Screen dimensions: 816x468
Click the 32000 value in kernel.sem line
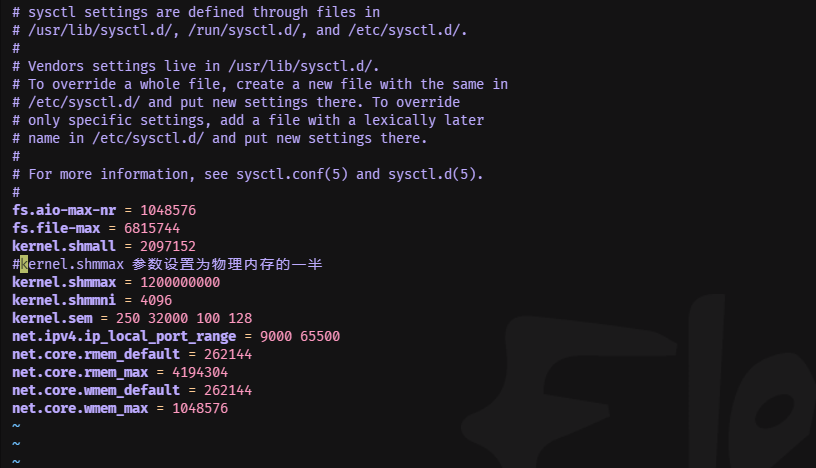pyautogui.click(x=168, y=318)
